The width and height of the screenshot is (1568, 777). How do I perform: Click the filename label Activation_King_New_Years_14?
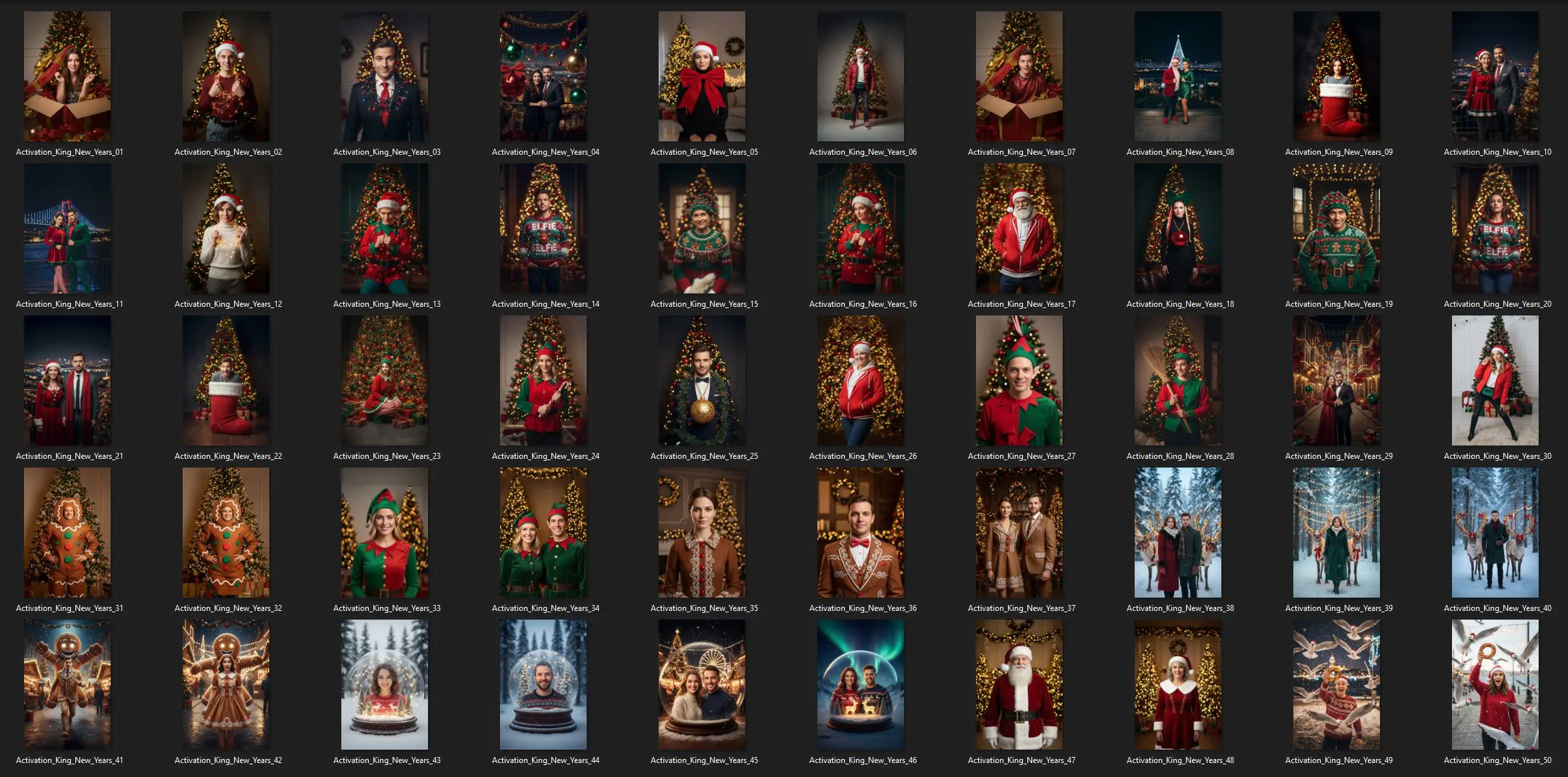[x=545, y=304]
